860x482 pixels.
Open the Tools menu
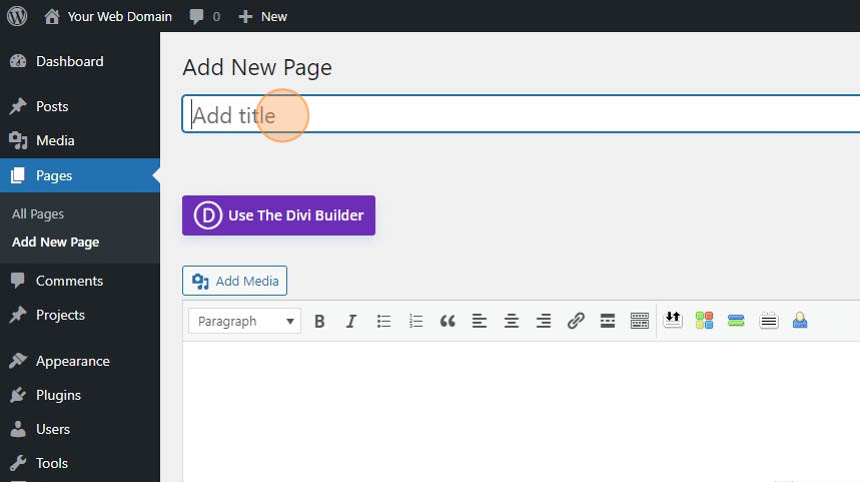(x=52, y=463)
